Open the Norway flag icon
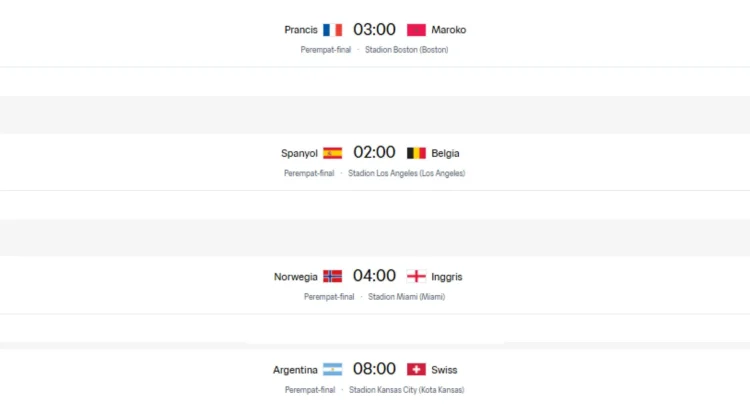 332,276
